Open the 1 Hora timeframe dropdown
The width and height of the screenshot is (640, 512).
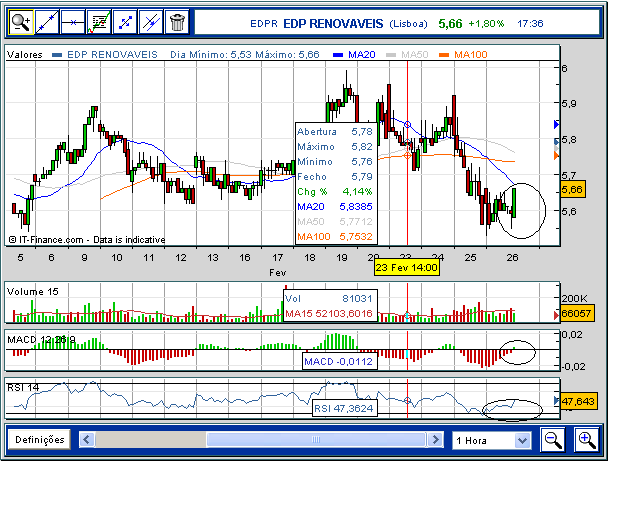[x=492, y=441]
